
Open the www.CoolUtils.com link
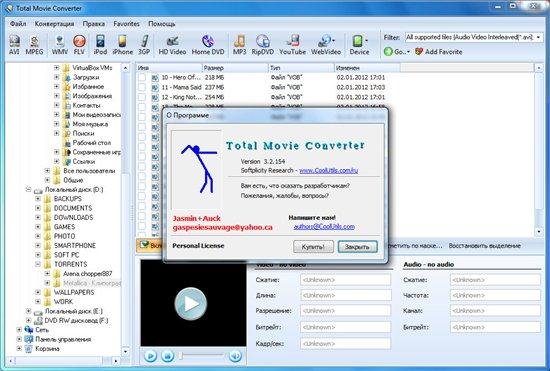(328, 170)
